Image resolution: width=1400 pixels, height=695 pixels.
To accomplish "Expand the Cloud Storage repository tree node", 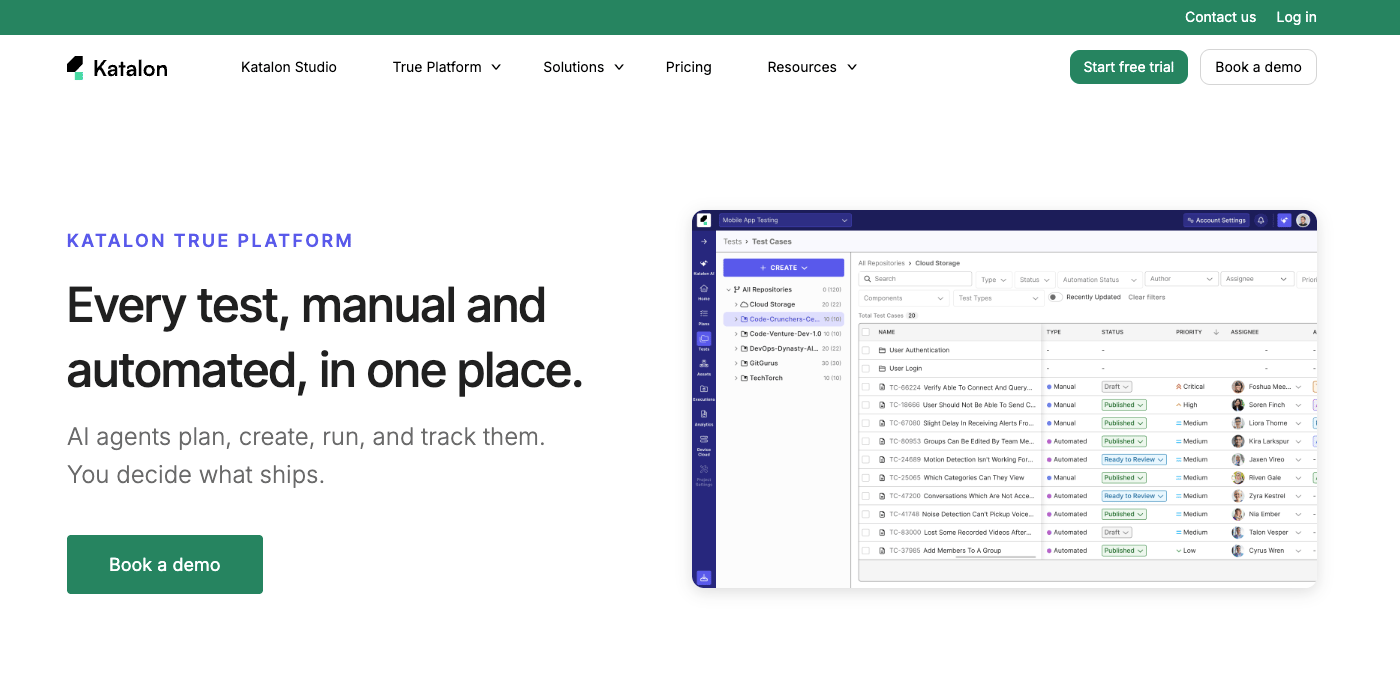I will point(736,304).
